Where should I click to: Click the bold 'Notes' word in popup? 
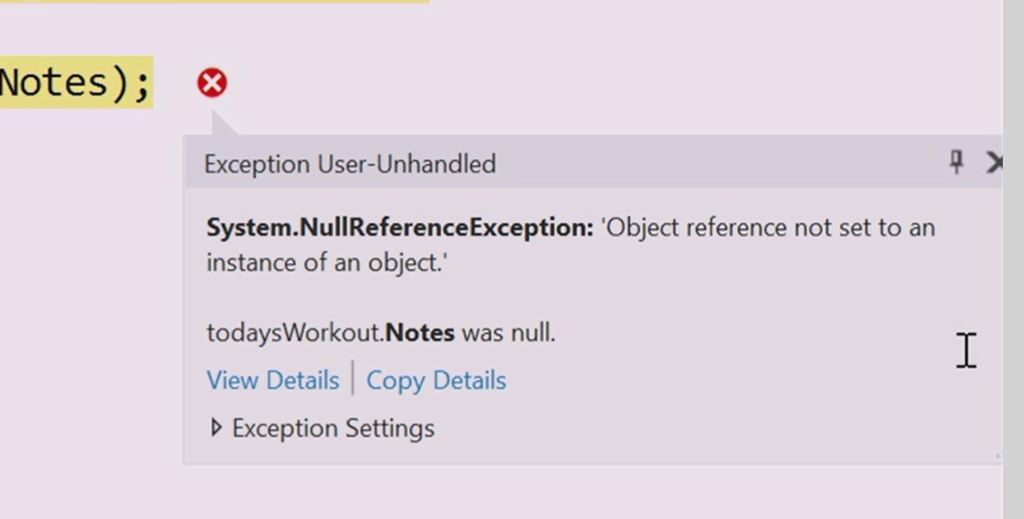(420, 332)
